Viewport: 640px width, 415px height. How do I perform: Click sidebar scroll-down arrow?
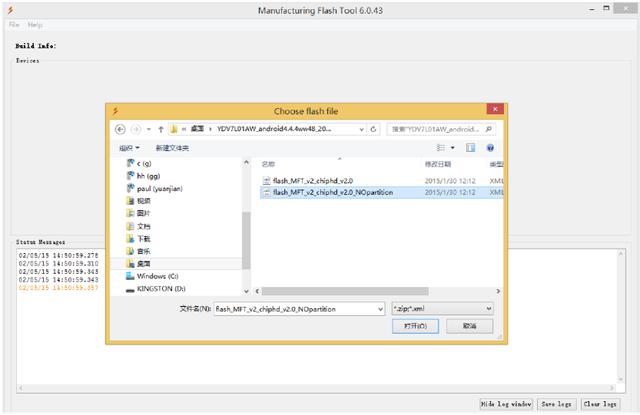[246, 291]
